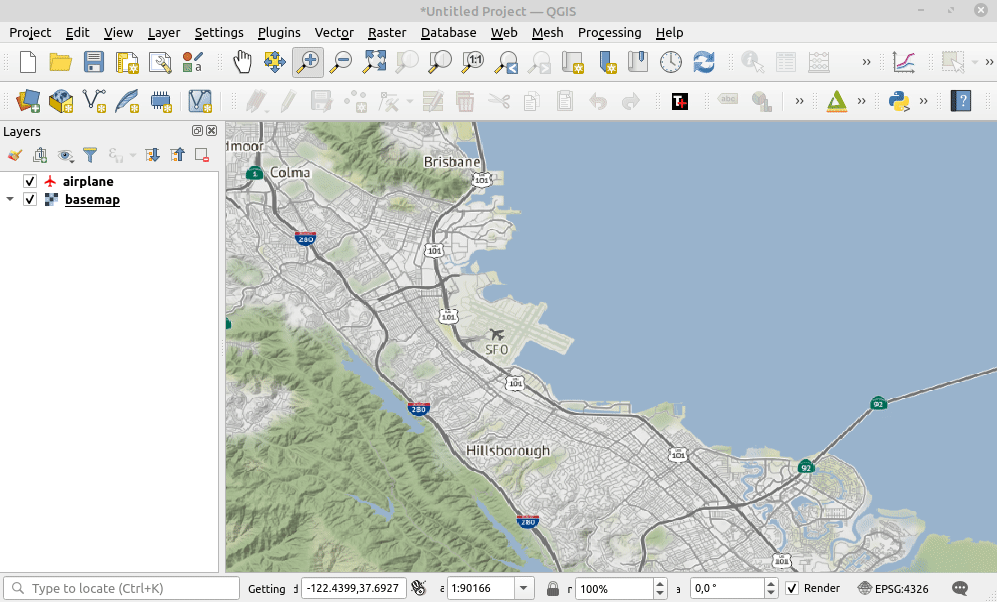Click the red T text annotation icon
The height and width of the screenshot is (602, 997).
click(680, 101)
